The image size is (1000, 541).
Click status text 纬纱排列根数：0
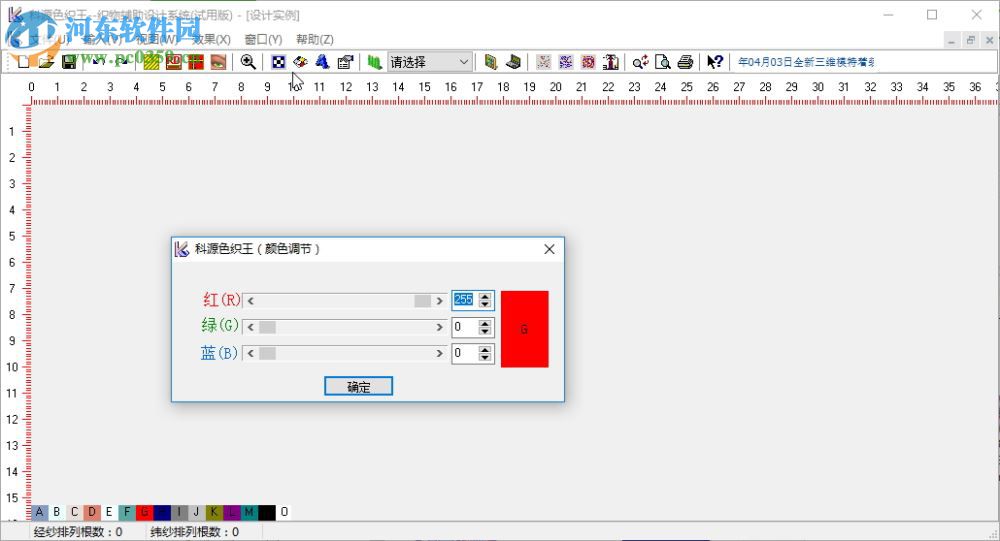(195, 531)
